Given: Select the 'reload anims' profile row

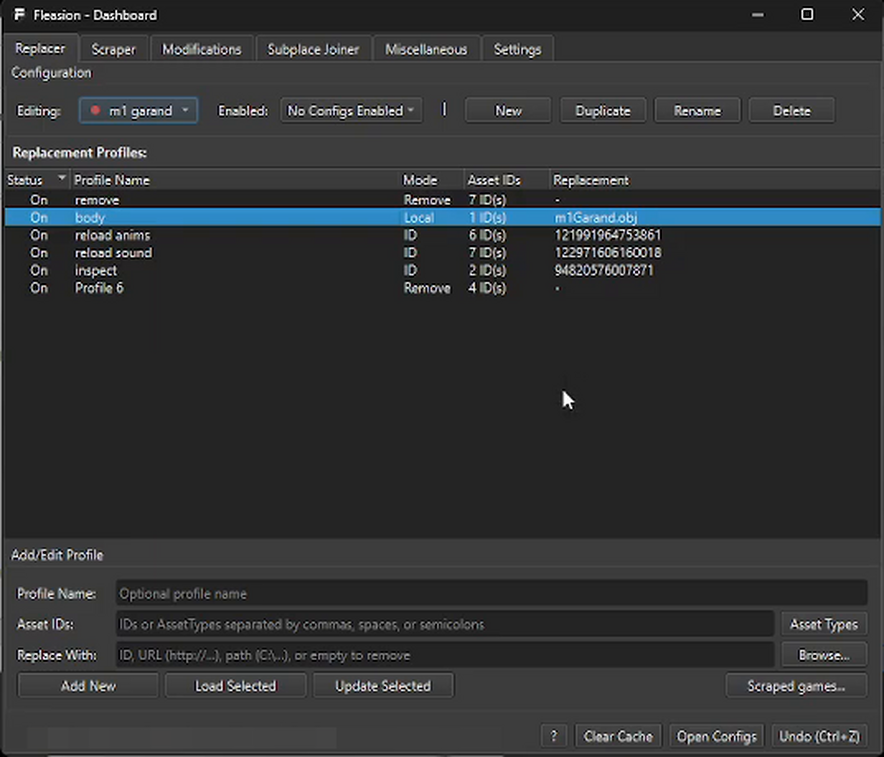Looking at the screenshot, I should click(x=443, y=235).
